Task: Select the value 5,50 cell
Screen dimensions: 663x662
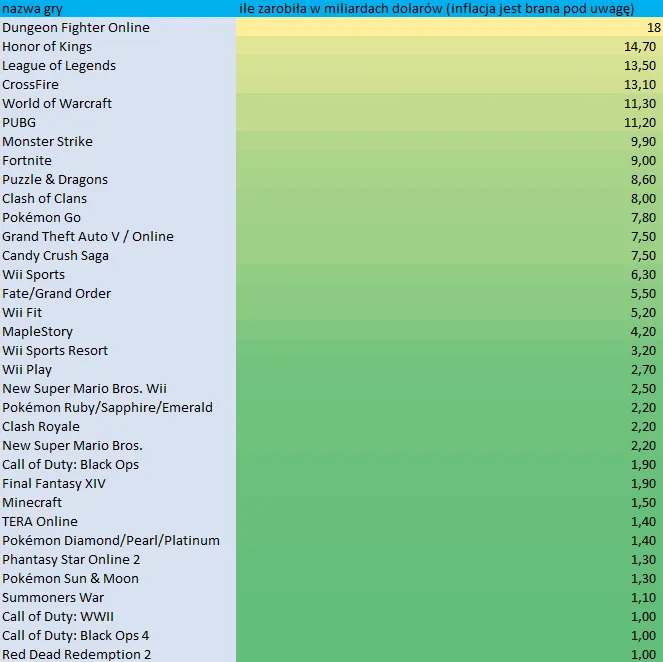Action: [x=449, y=293]
